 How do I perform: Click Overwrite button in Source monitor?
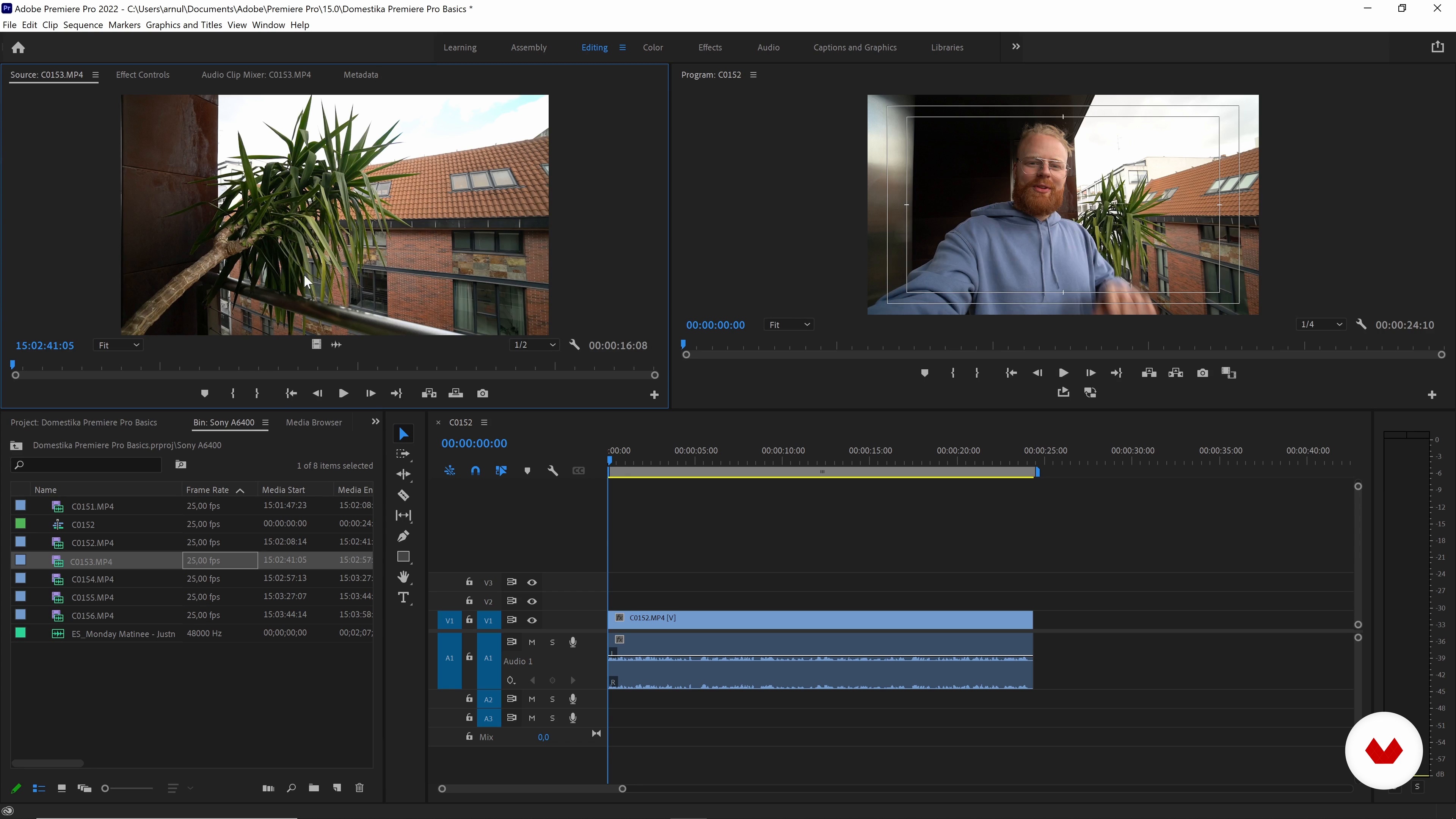455,394
